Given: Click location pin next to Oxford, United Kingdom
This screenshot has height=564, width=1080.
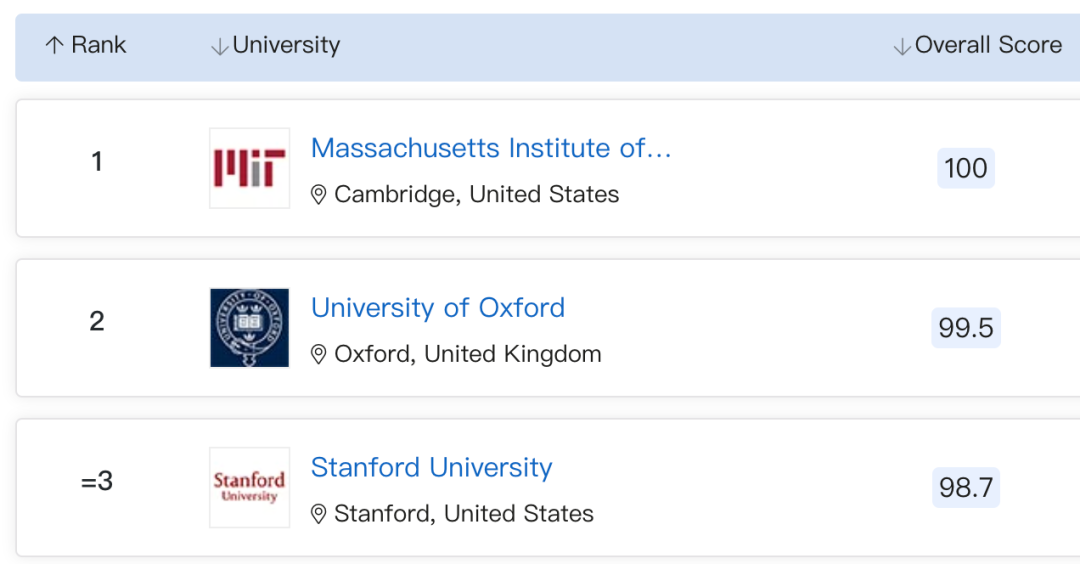Looking at the screenshot, I should pos(318,354).
